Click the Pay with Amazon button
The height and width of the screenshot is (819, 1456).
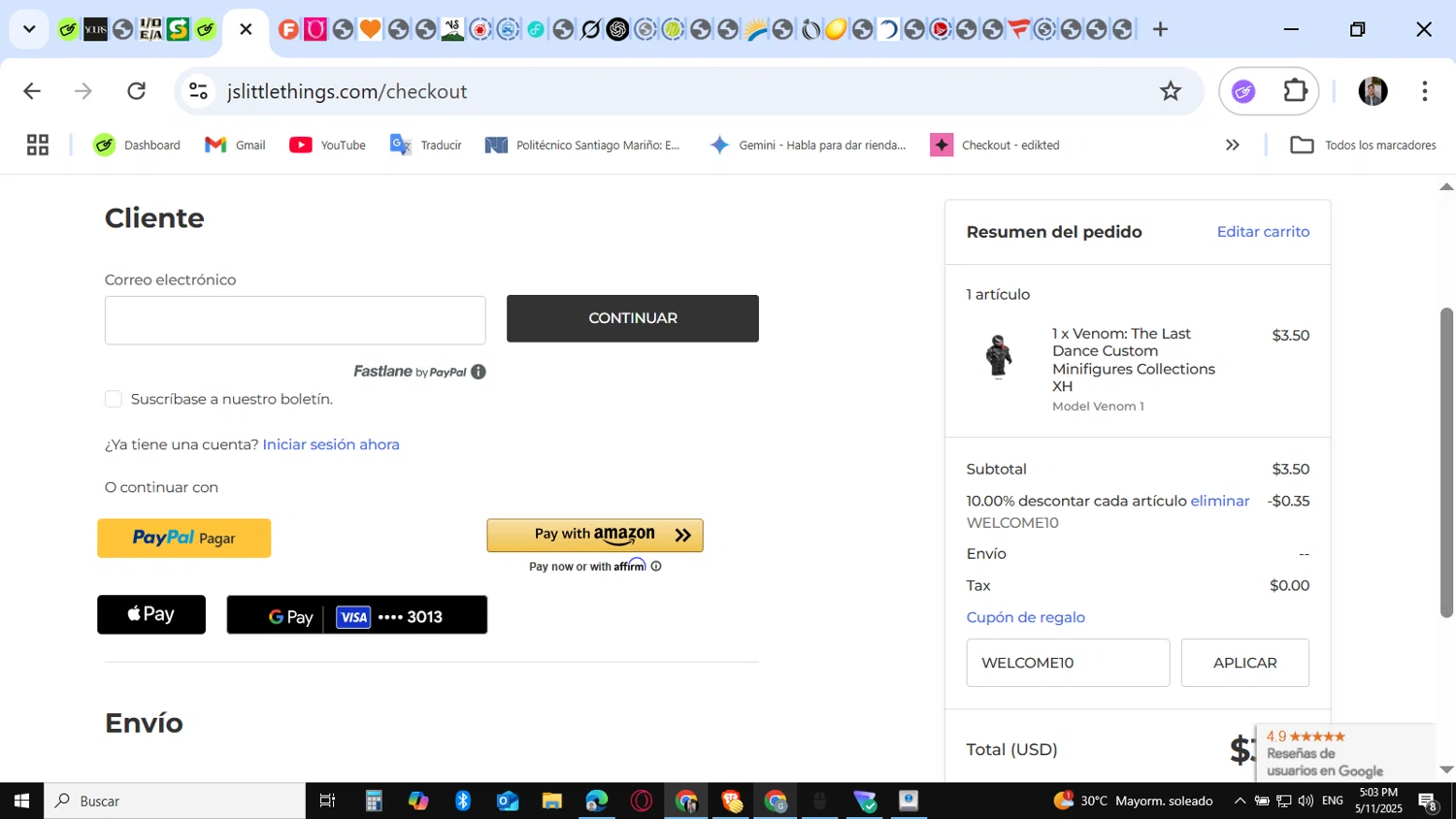[x=595, y=535]
